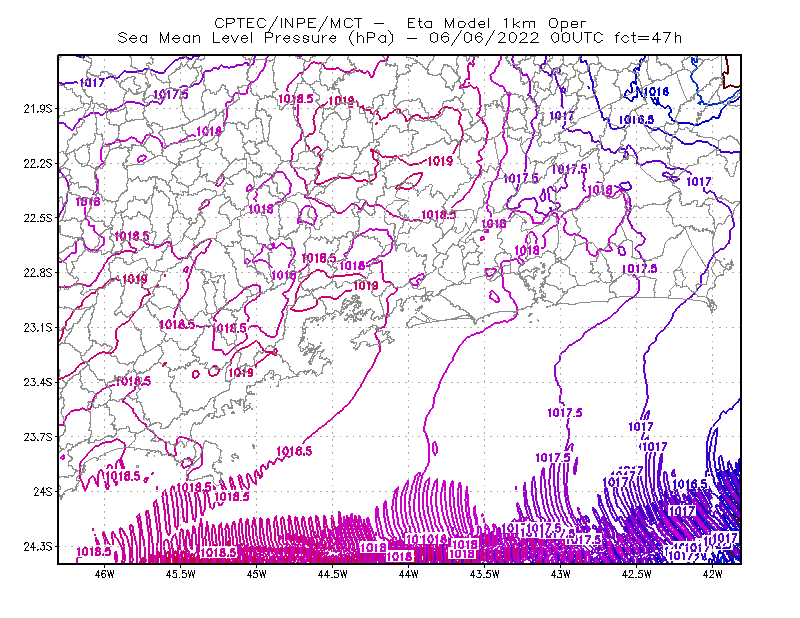Select the 42W longitude axis label

(x=712, y=574)
